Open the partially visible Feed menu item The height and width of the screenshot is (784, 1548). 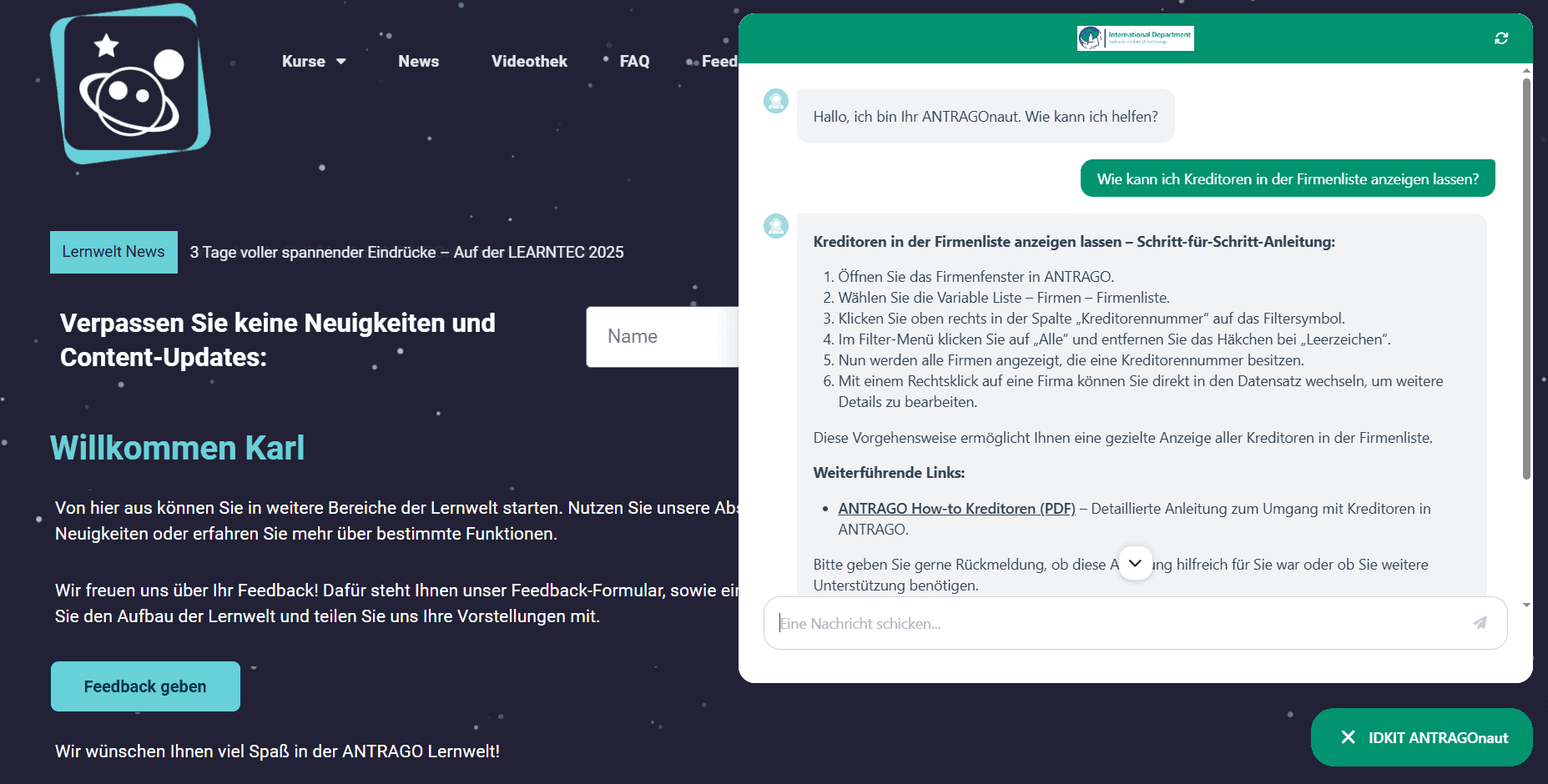(719, 62)
